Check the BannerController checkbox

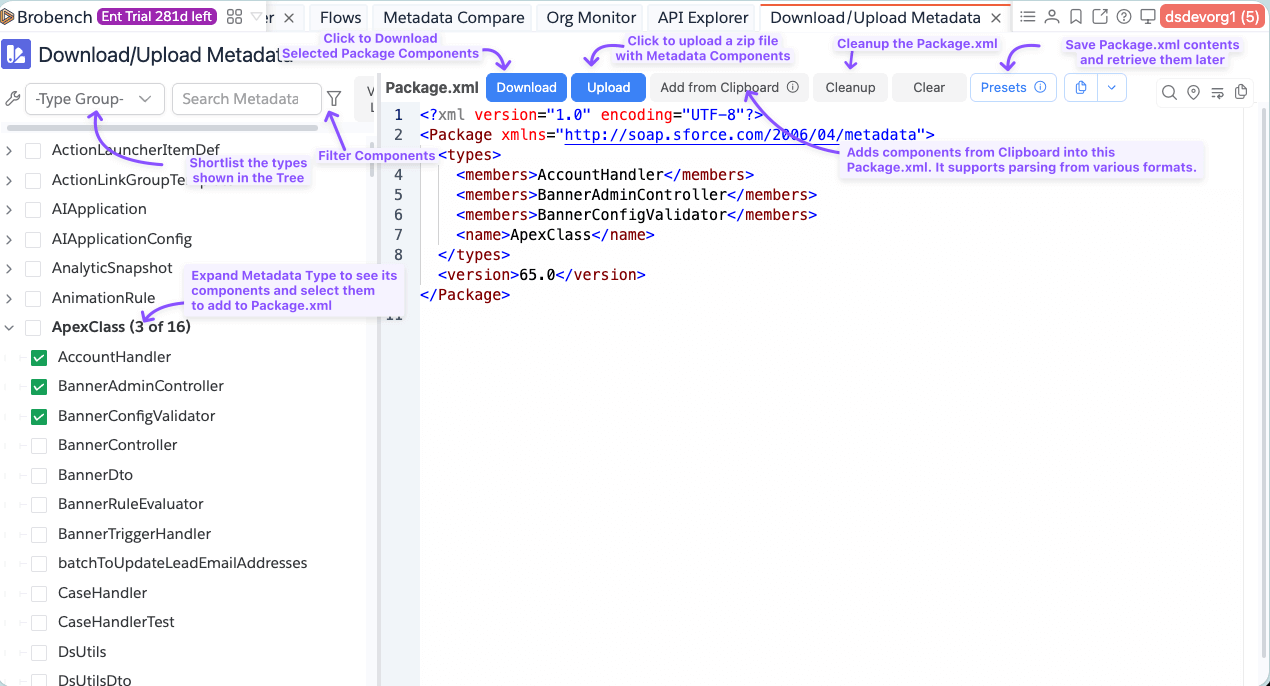click(x=40, y=445)
